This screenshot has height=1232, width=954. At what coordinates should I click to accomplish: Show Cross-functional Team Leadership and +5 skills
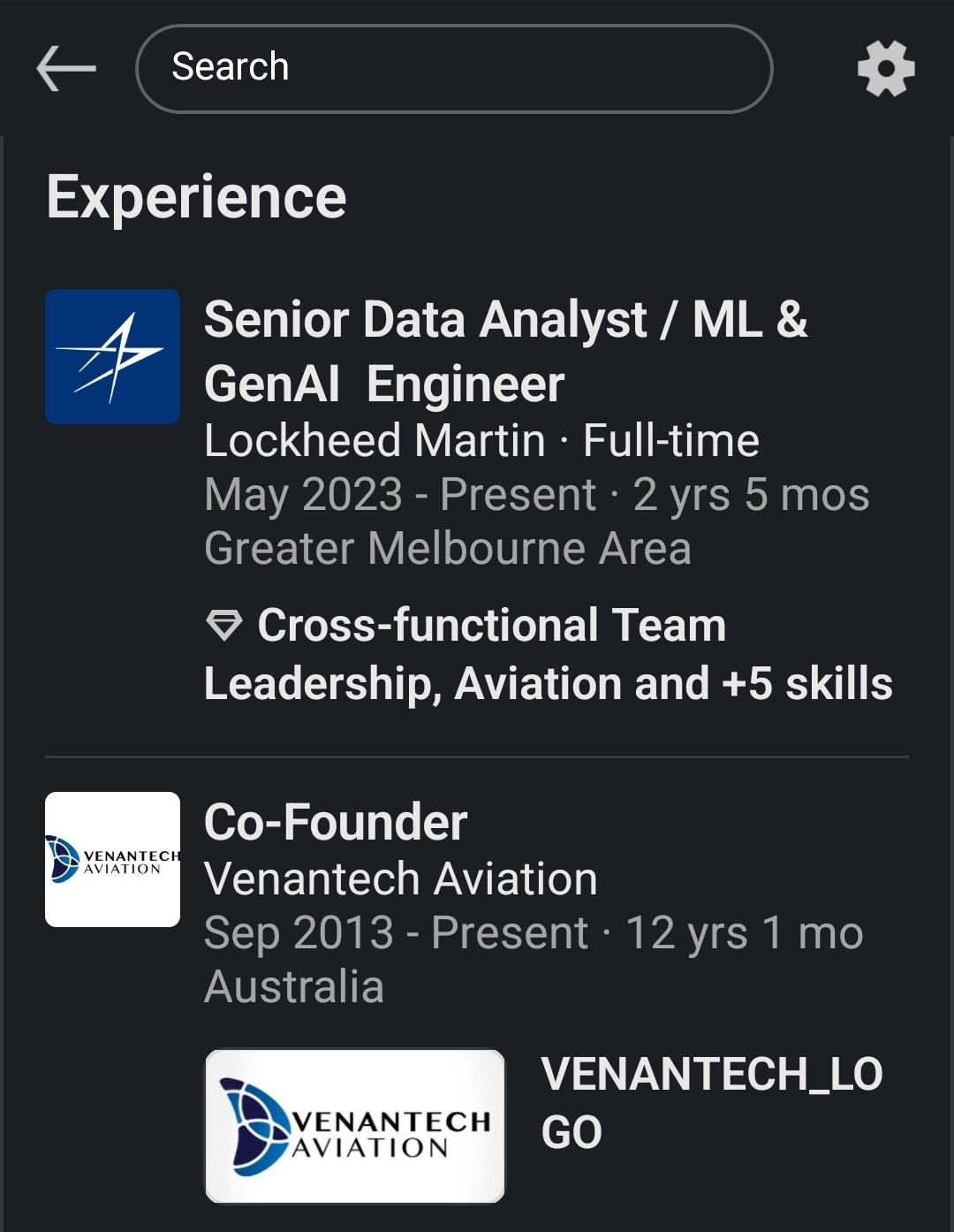tap(549, 654)
